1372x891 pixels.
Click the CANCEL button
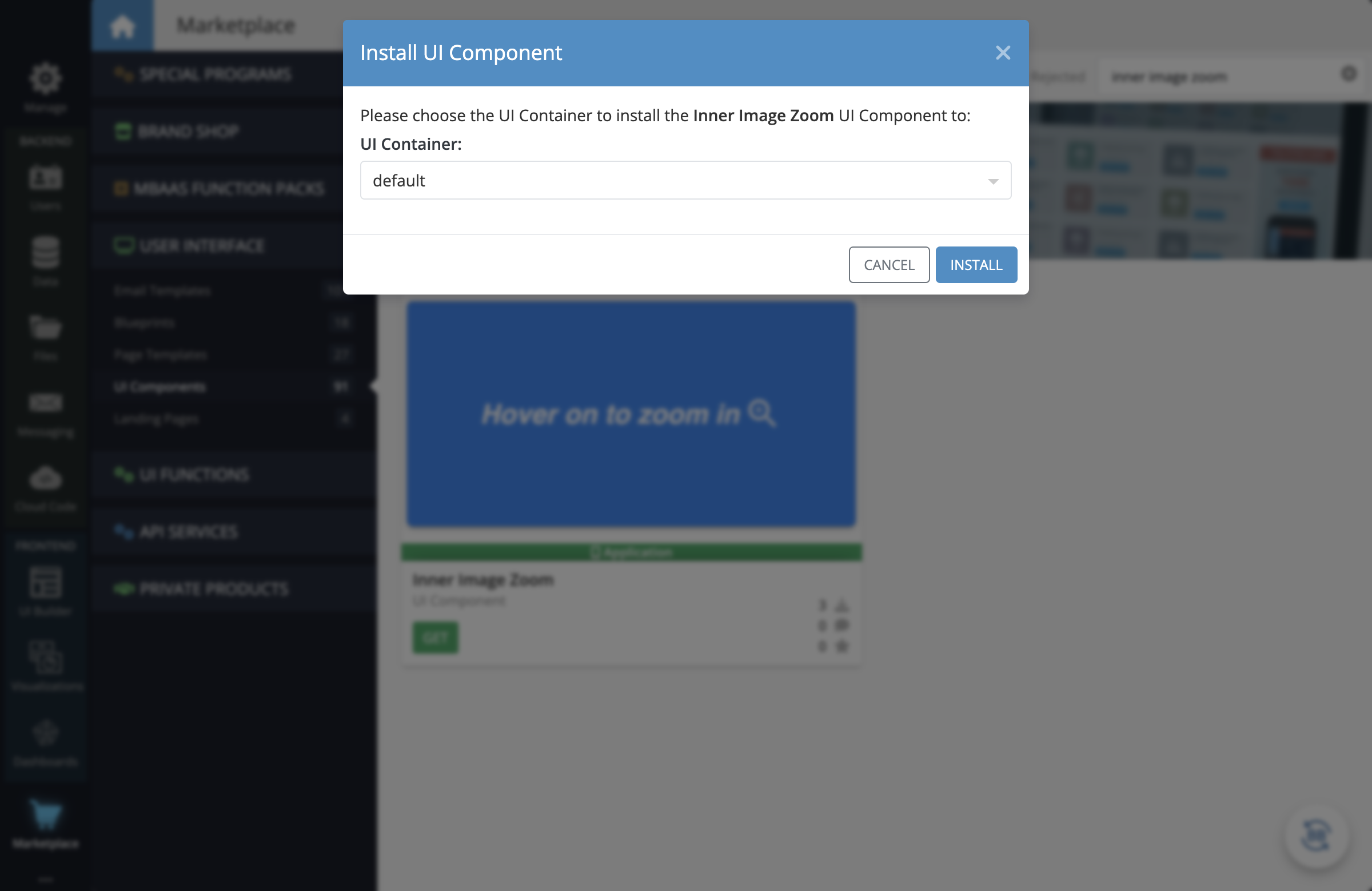[x=889, y=264]
